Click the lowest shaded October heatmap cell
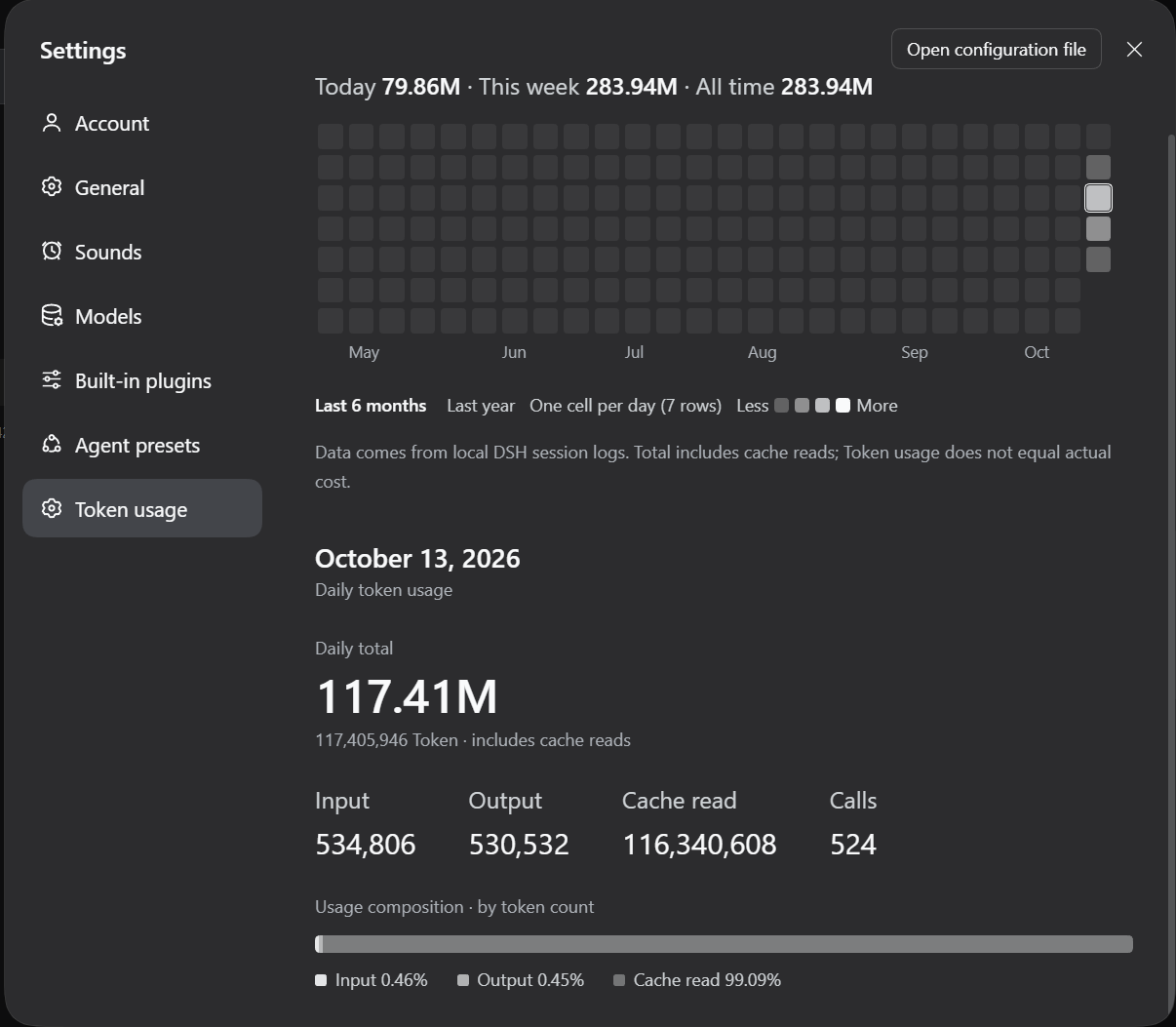The width and height of the screenshot is (1176, 1027). coord(1099,259)
